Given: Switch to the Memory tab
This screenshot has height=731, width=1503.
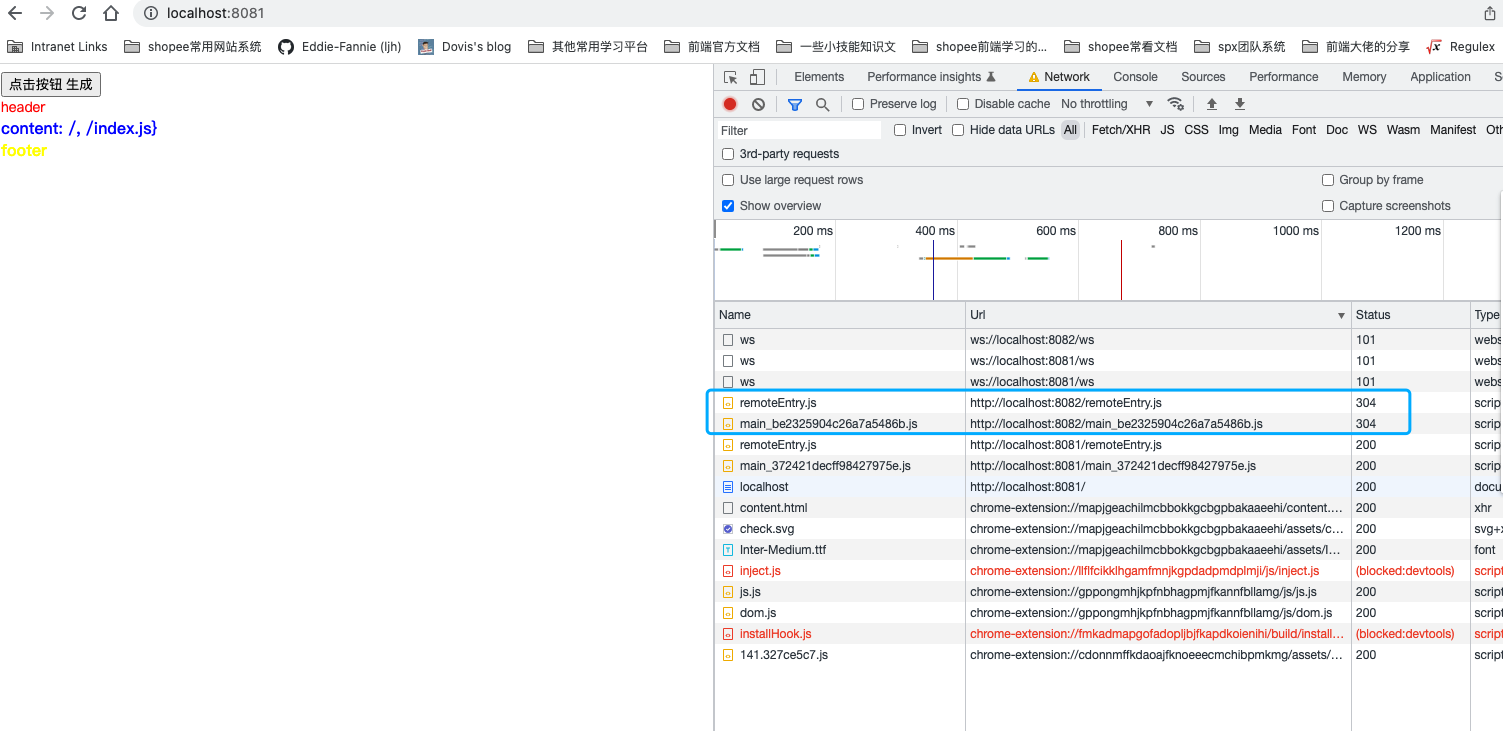Looking at the screenshot, I should pos(1364,77).
